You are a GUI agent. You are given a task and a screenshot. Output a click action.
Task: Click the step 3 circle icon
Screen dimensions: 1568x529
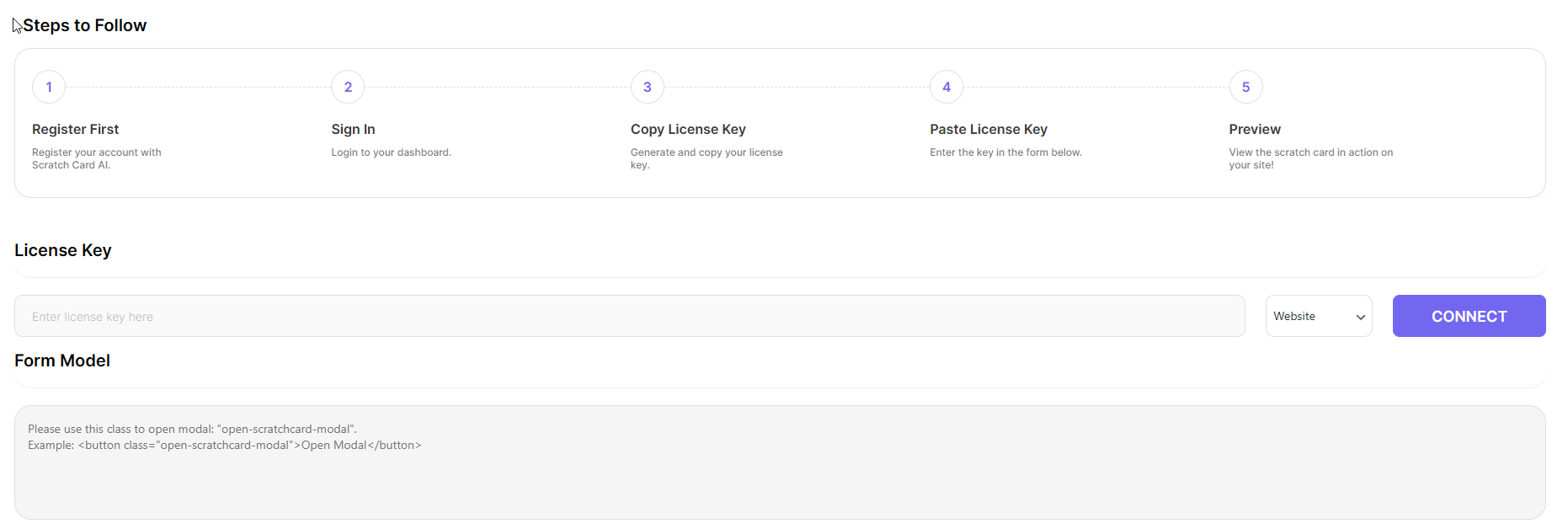648,87
